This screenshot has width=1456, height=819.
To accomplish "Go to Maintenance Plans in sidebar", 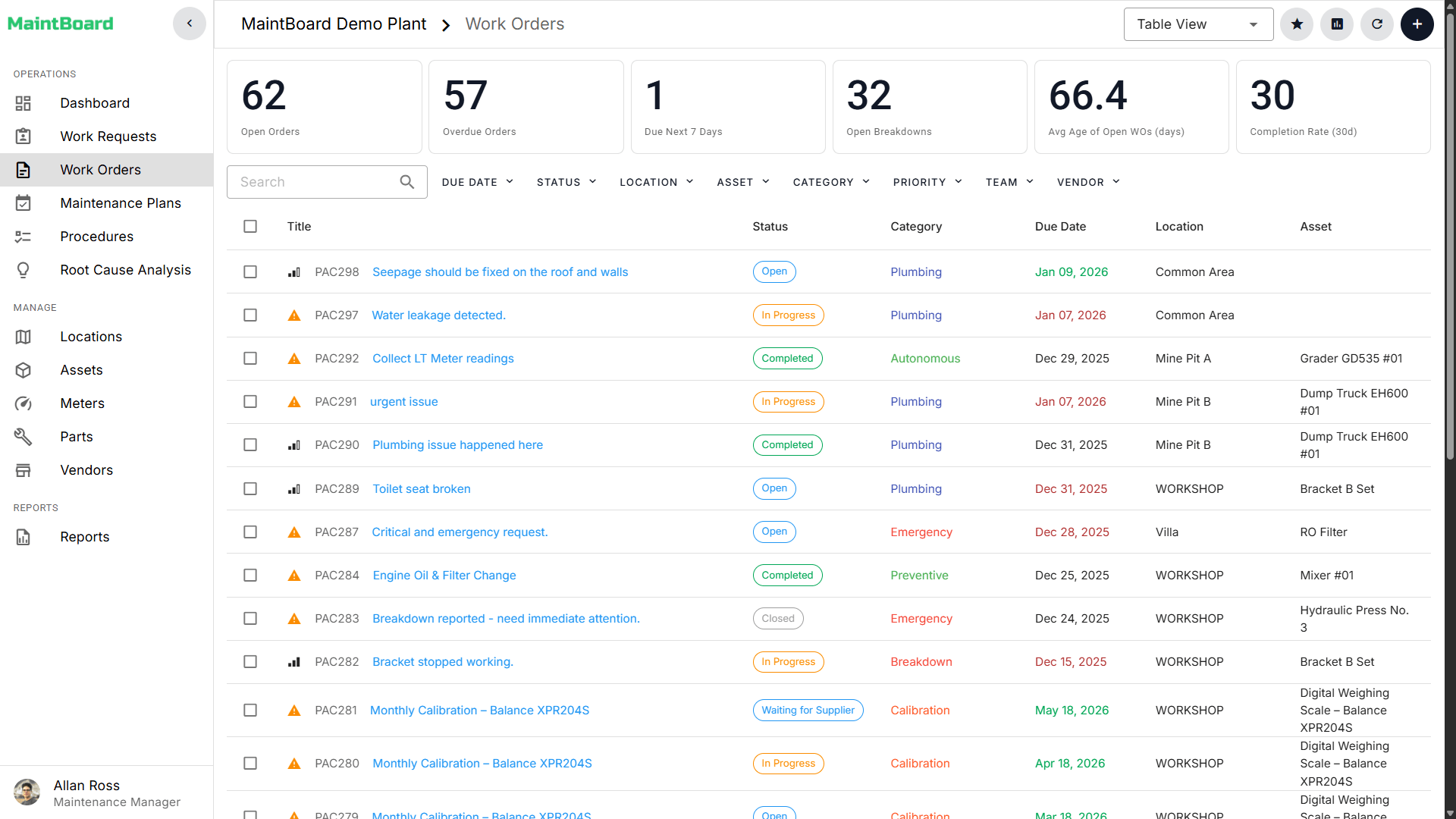I will coord(121,203).
